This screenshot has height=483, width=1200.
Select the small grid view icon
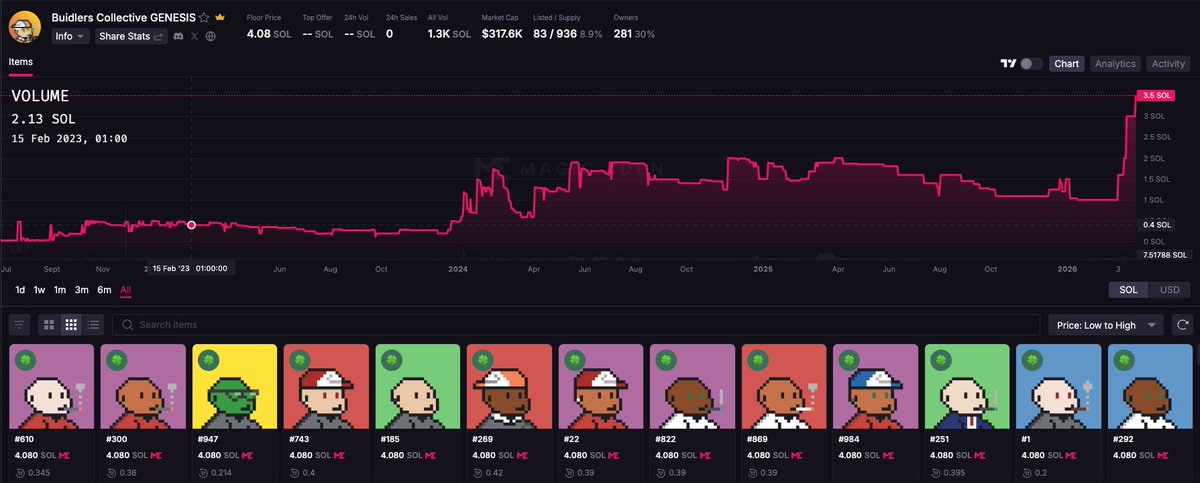71,324
